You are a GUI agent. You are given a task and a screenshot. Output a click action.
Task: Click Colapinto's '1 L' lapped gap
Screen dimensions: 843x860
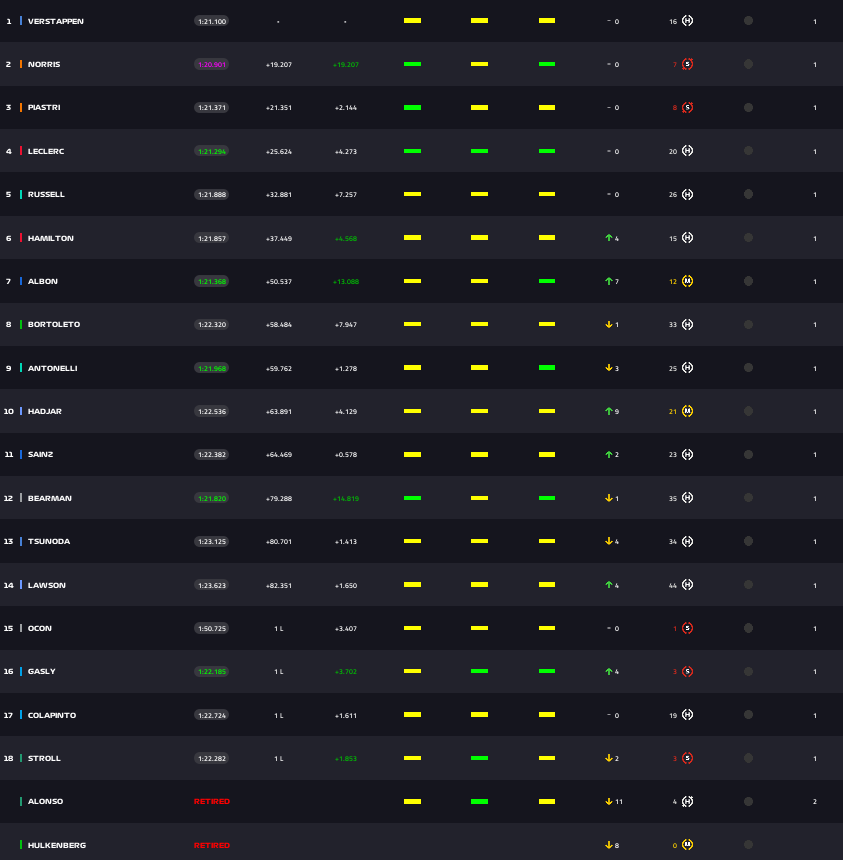click(x=279, y=716)
